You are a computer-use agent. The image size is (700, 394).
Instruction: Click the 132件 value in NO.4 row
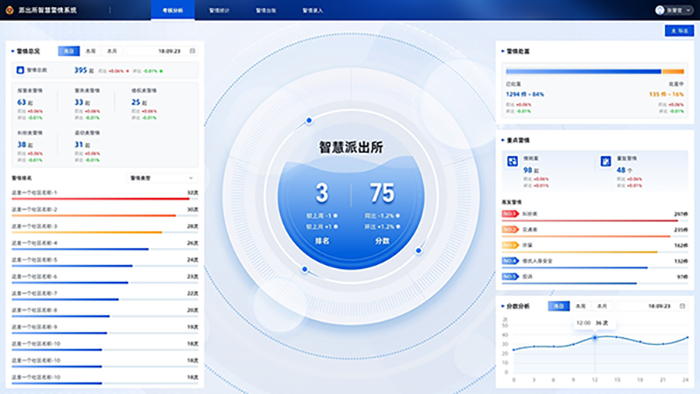(x=681, y=261)
